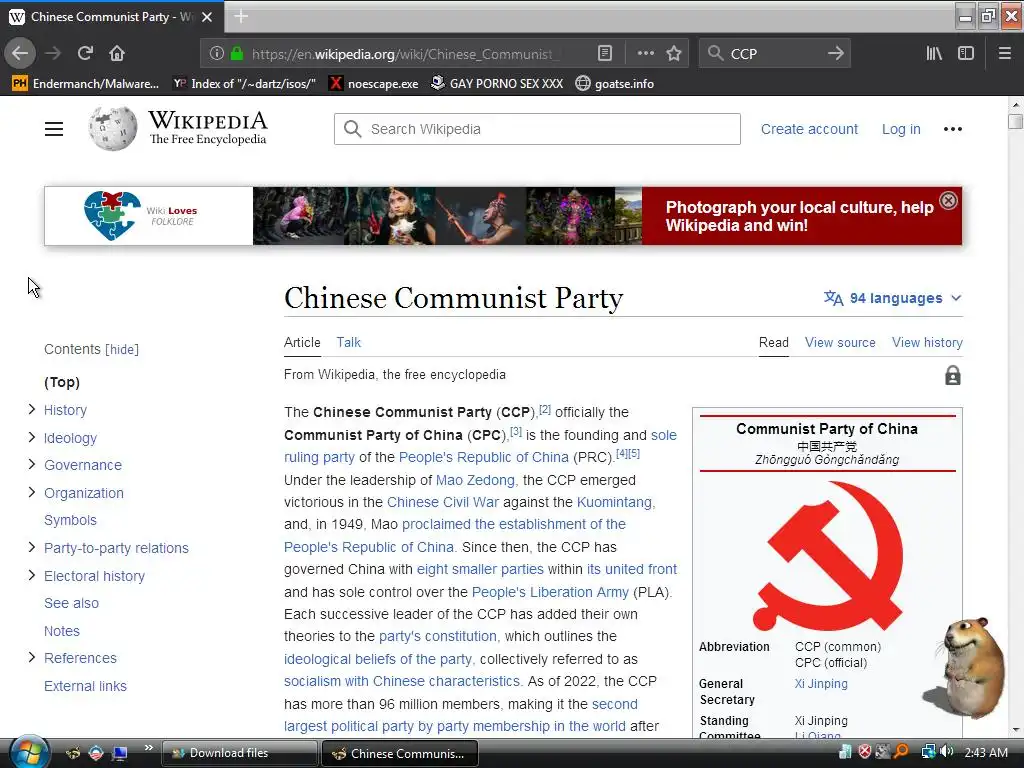Open Wikipedia personal tools three-dot menu
The height and width of the screenshot is (768, 1024).
pos(953,129)
